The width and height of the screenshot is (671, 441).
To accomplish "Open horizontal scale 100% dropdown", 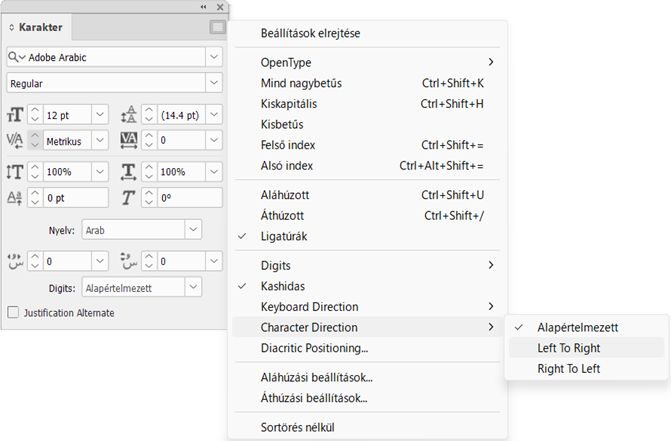I will (x=214, y=172).
